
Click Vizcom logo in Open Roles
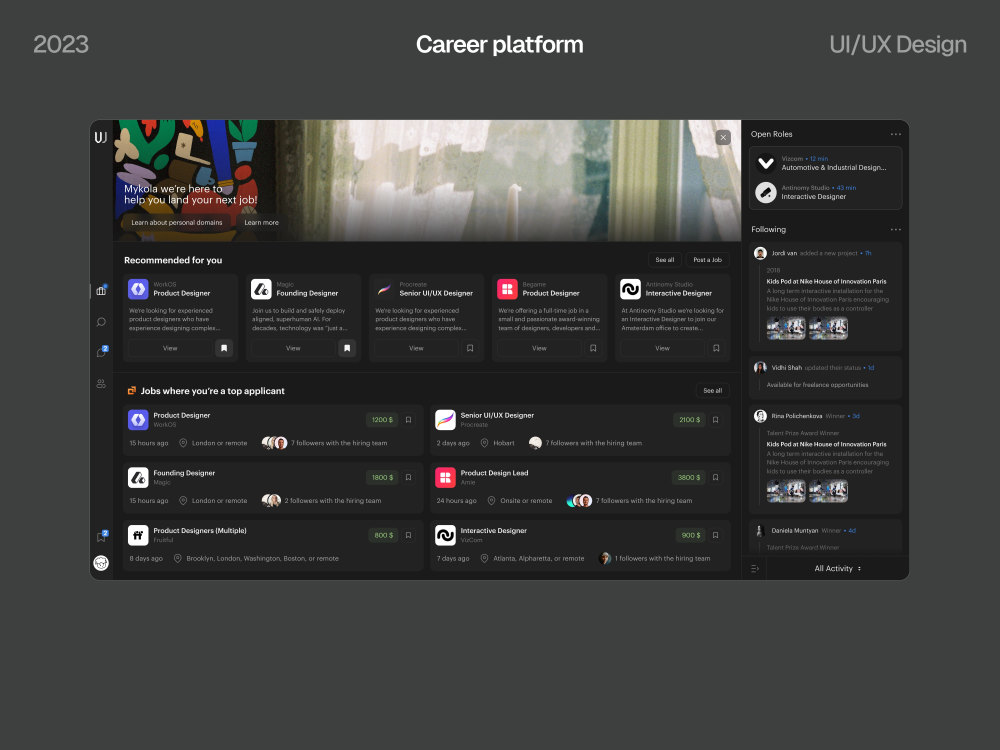(x=766, y=163)
